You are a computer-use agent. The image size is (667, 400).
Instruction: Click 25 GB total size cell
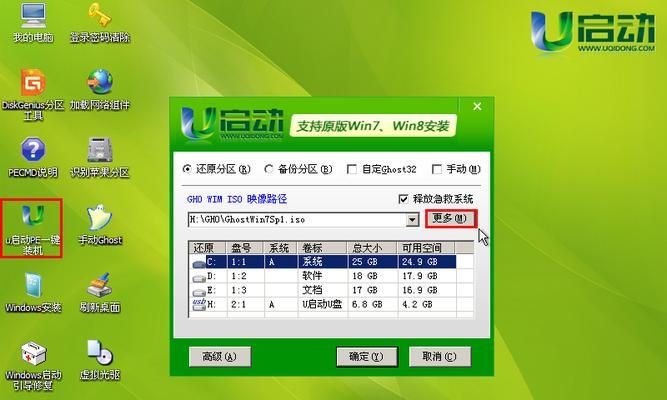pyautogui.click(x=365, y=262)
